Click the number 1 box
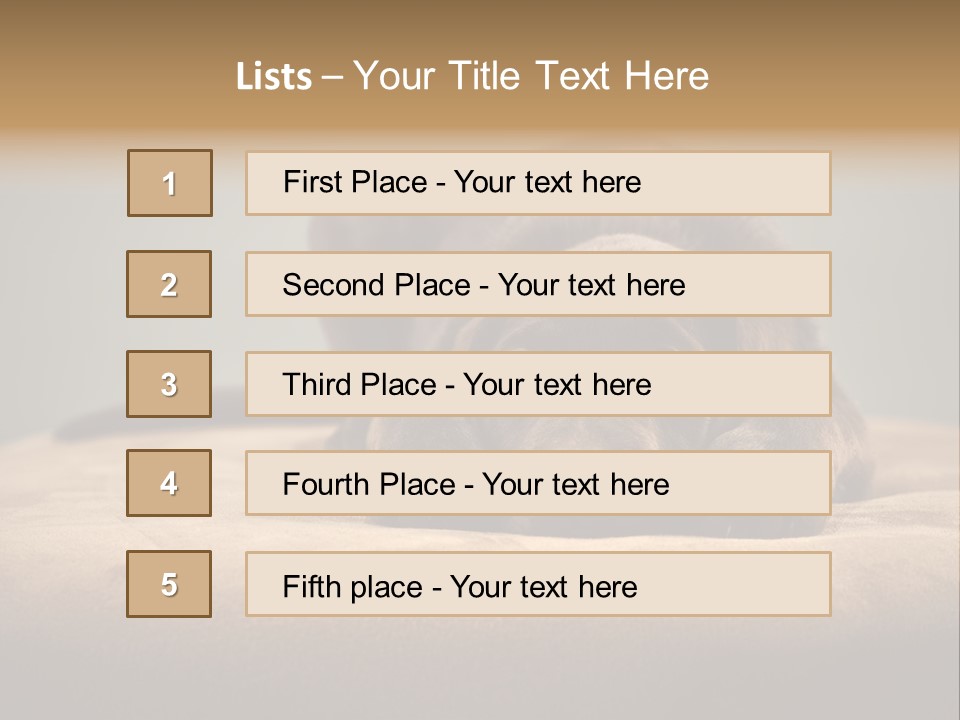960x720 pixels. [170, 183]
